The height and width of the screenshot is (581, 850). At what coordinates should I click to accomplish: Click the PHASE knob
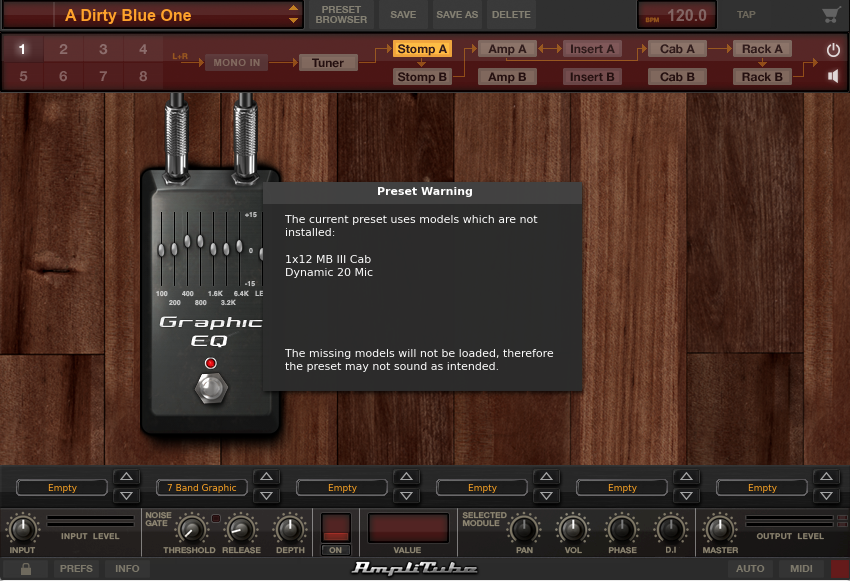[x=622, y=528]
